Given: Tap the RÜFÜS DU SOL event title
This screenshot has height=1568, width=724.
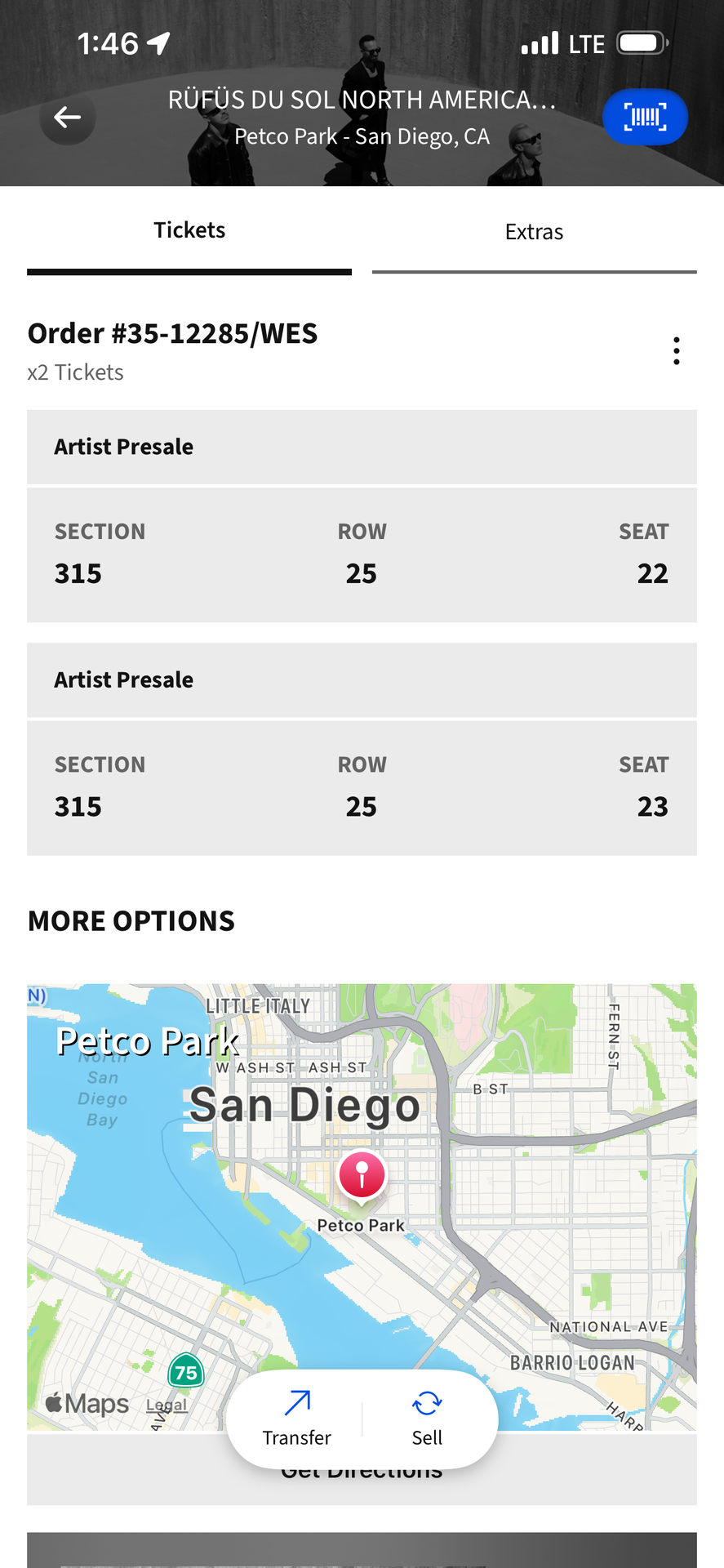Looking at the screenshot, I should tap(362, 100).
